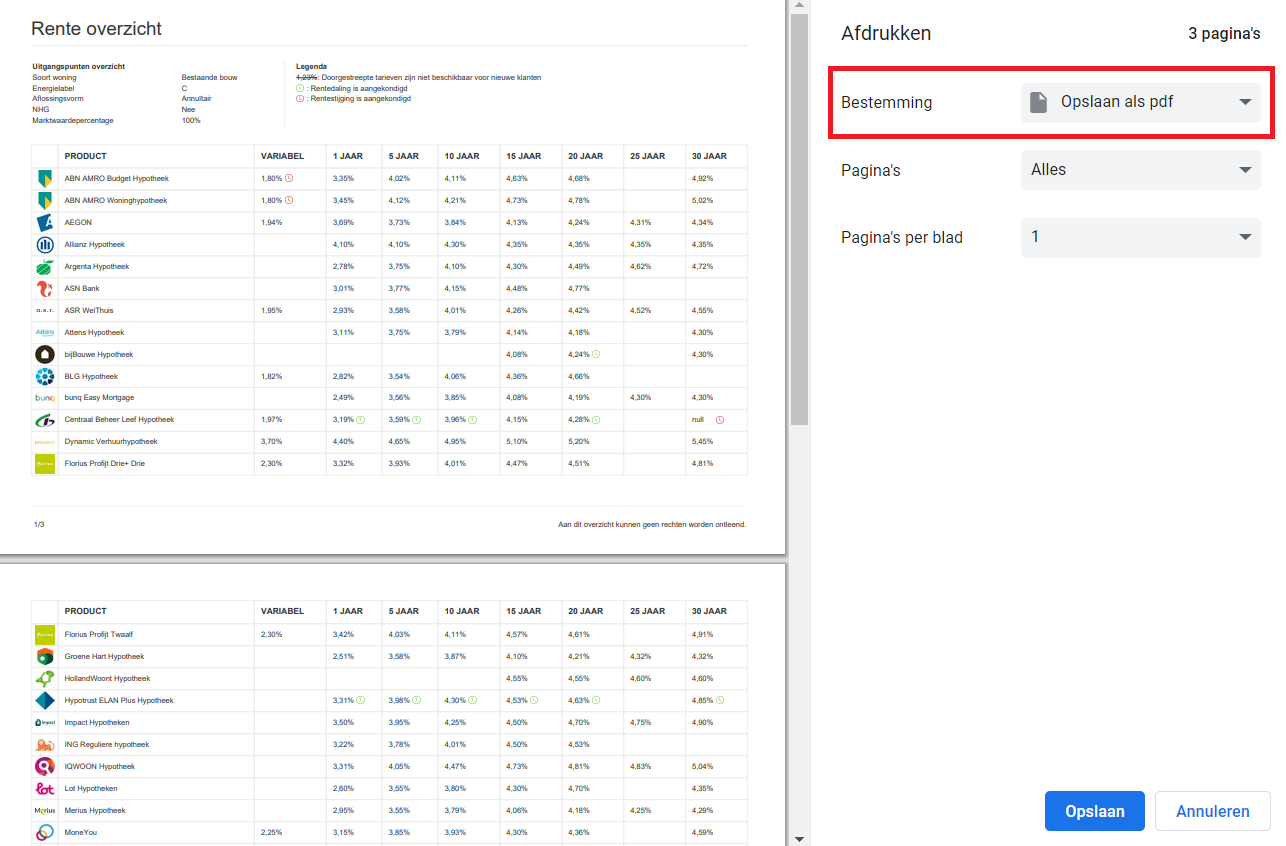Click the AEGON logo
1286x846 pixels.
pyautogui.click(x=44, y=222)
